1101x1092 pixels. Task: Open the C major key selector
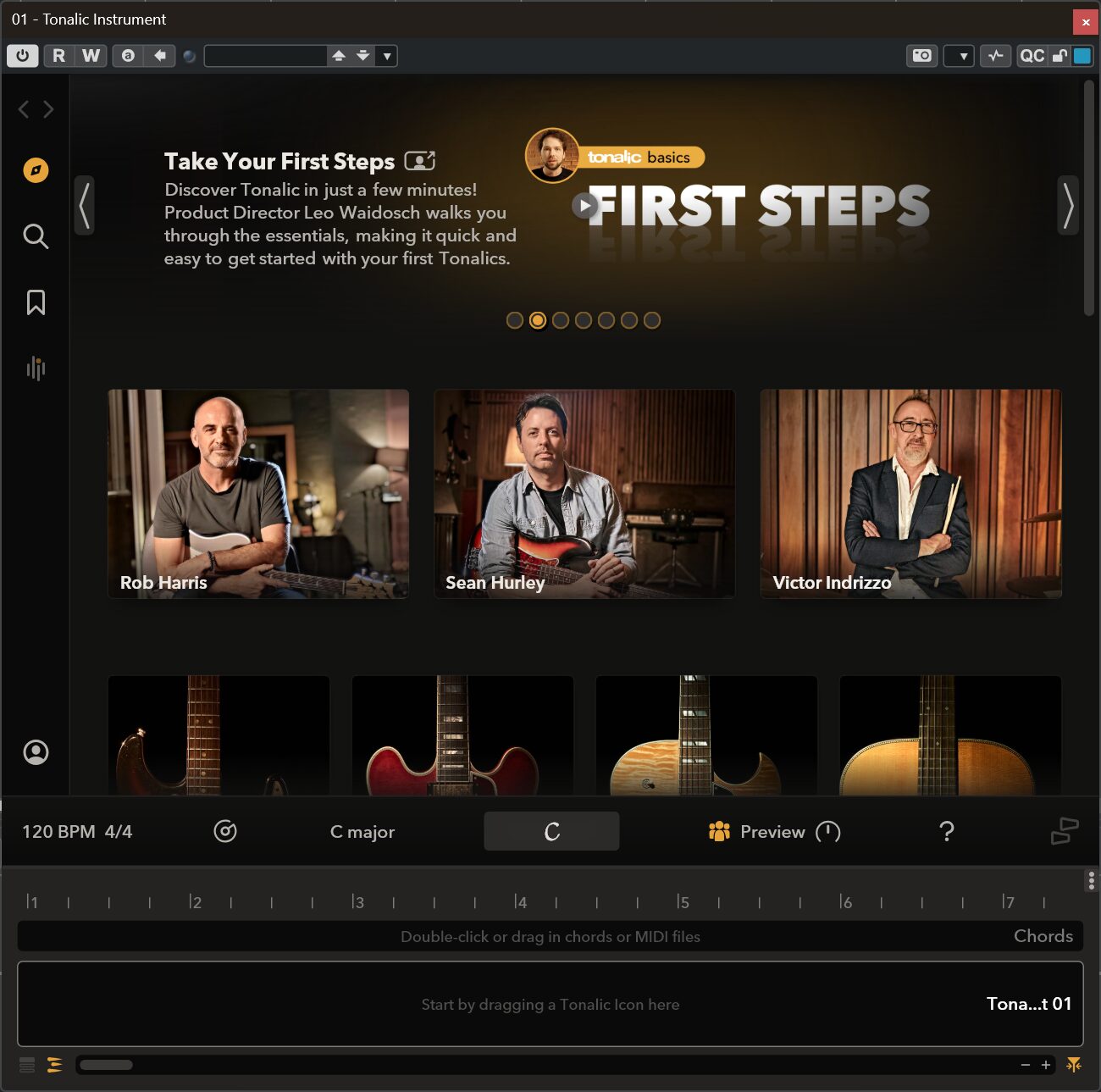[x=362, y=831]
